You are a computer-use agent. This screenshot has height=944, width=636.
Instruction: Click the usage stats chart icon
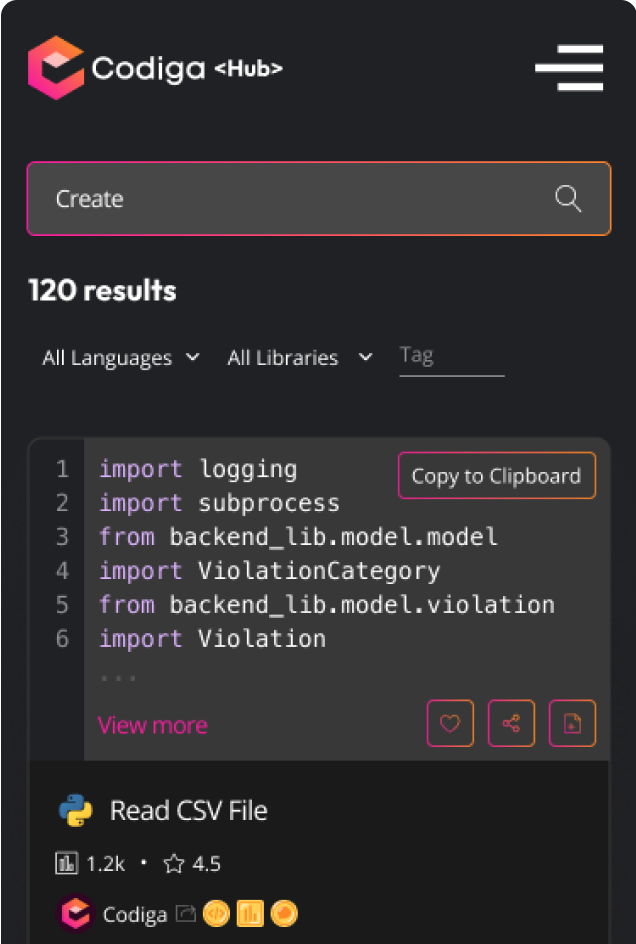(x=66, y=865)
